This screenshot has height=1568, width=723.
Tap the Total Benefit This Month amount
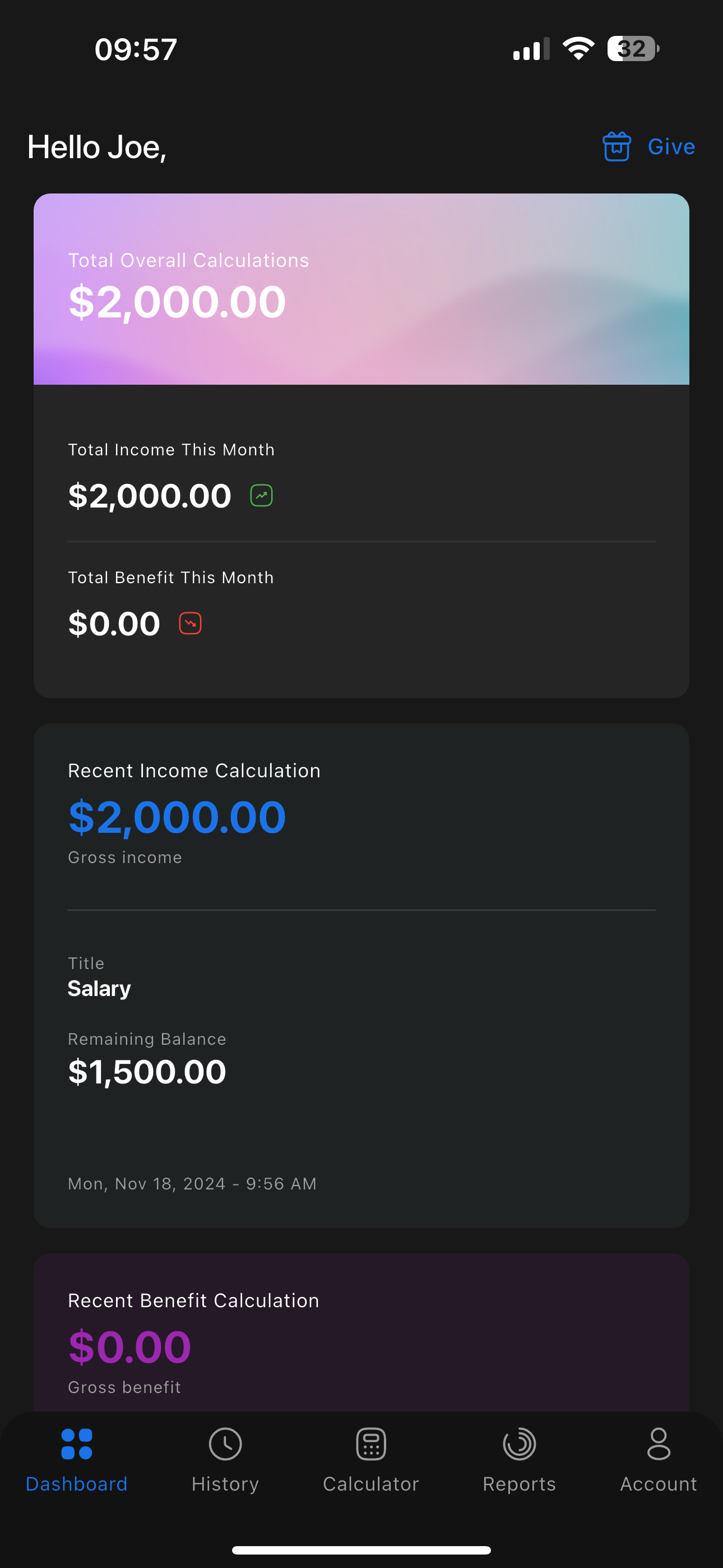(114, 623)
